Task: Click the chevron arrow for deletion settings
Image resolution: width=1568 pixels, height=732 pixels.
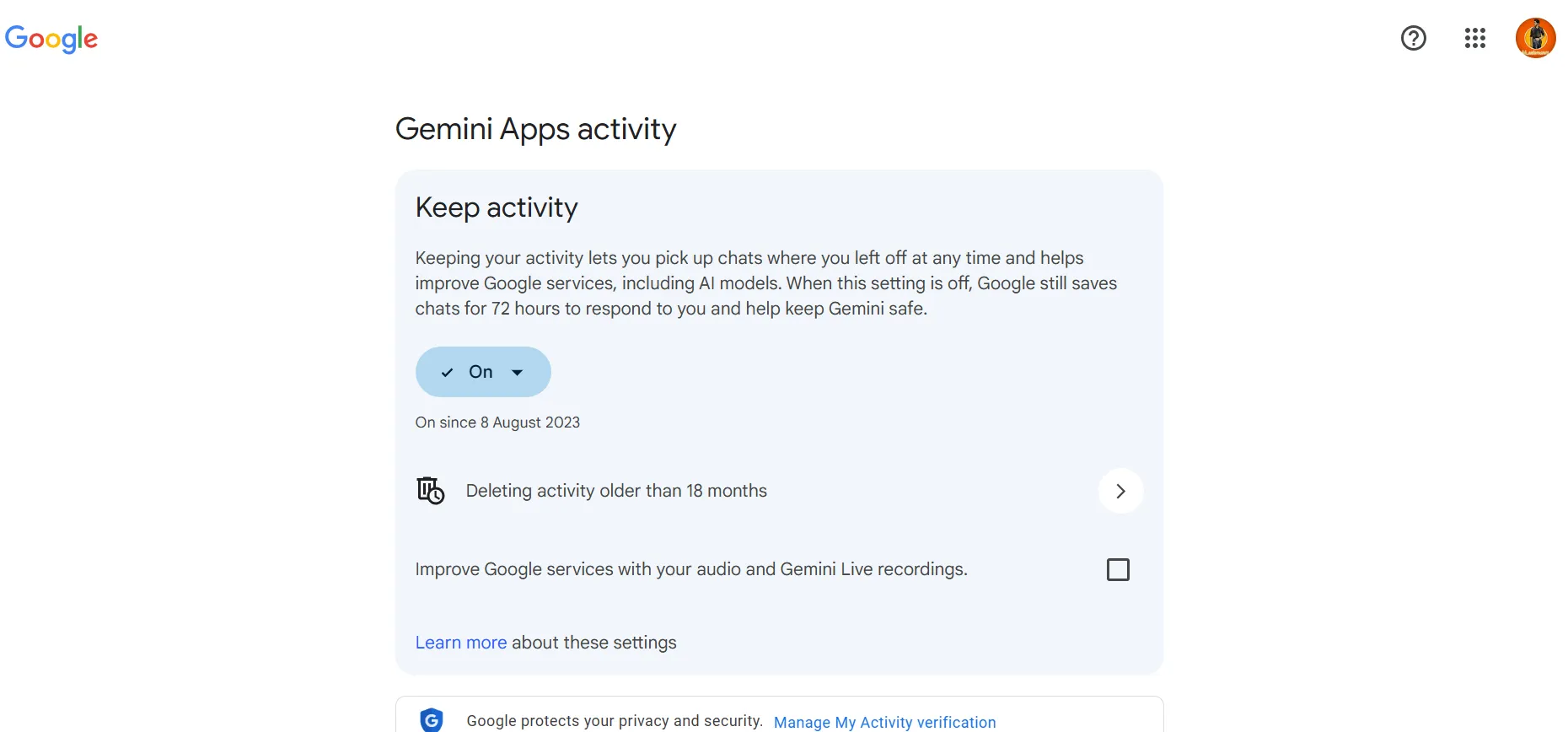Action: coord(1120,490)
